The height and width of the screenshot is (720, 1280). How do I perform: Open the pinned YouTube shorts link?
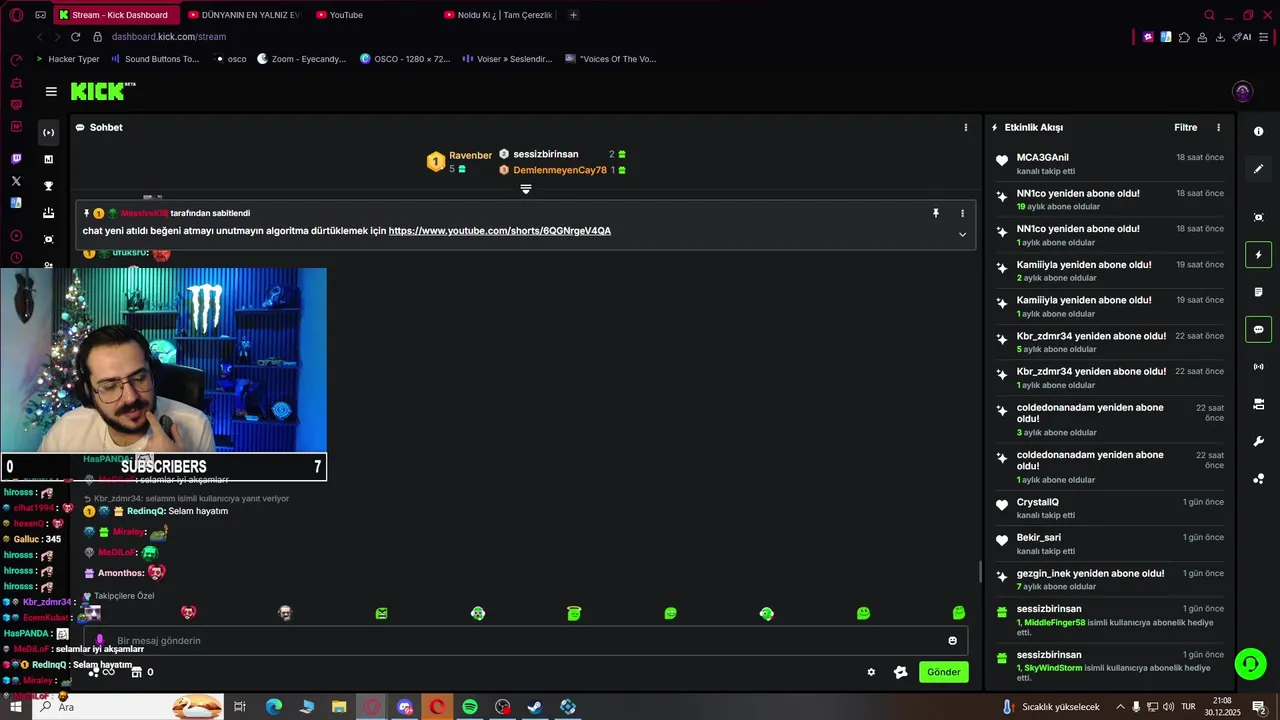pos(500,231)
